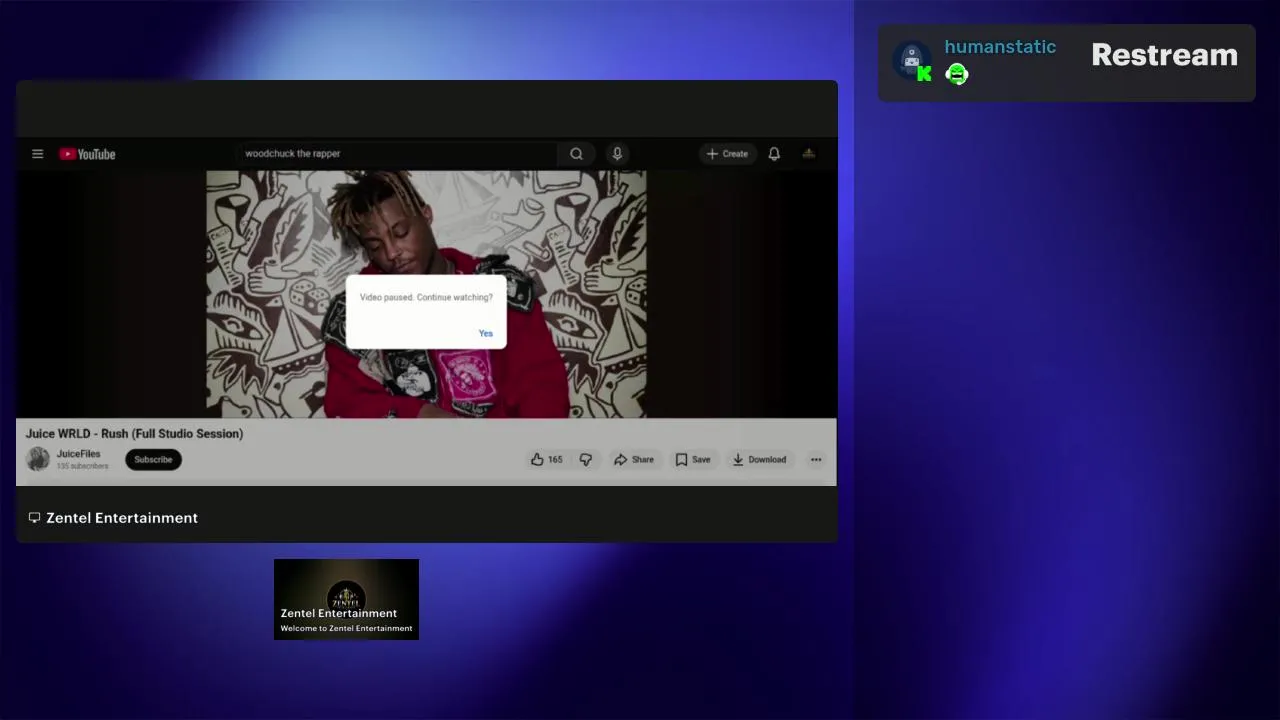
Task: Share the Juice WRLD video
Action: (634, 459)
